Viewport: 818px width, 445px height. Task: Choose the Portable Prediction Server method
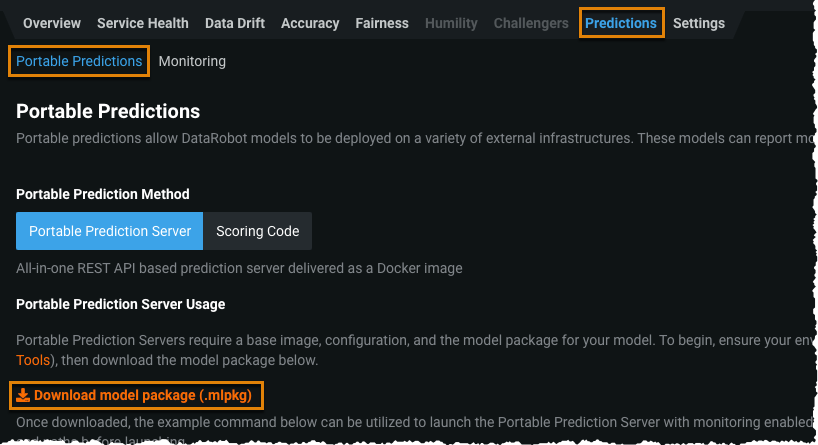point(110,231)
